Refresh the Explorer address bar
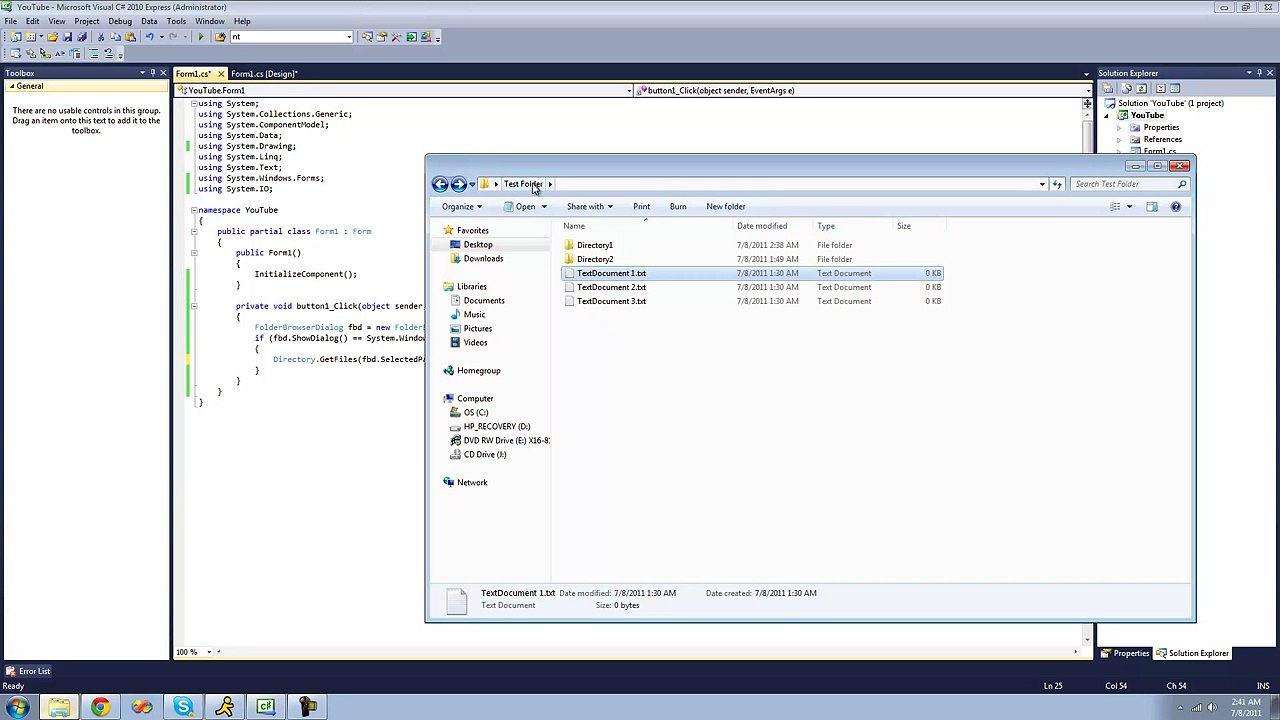Screen dimensions: 1280x720 pos(1057,184)
